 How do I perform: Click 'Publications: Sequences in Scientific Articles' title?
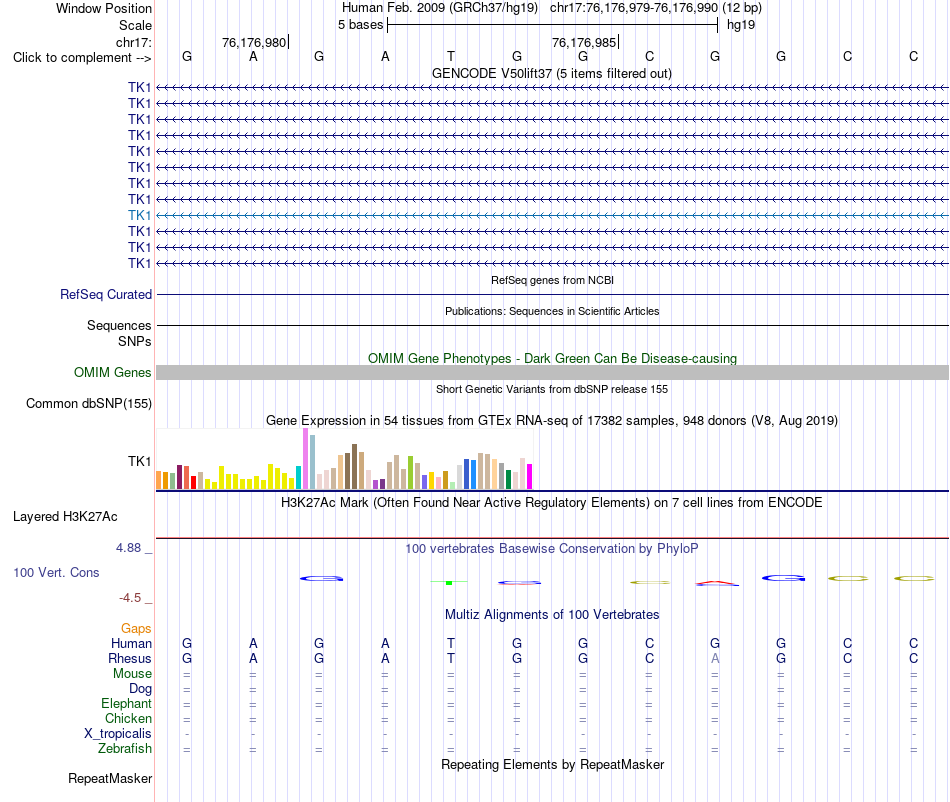(552, 311)
